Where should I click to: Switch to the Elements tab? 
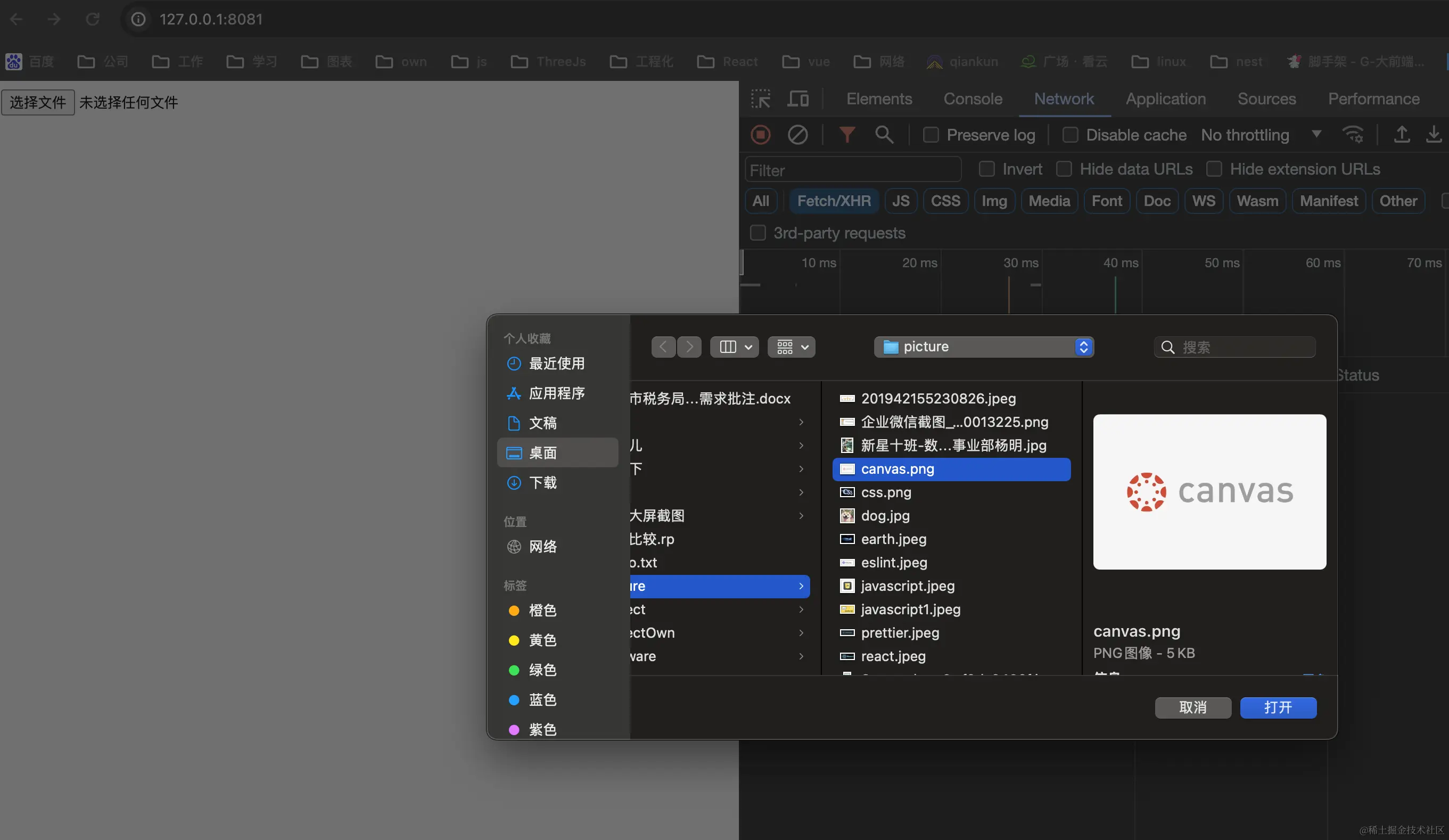tap(879, 99)
